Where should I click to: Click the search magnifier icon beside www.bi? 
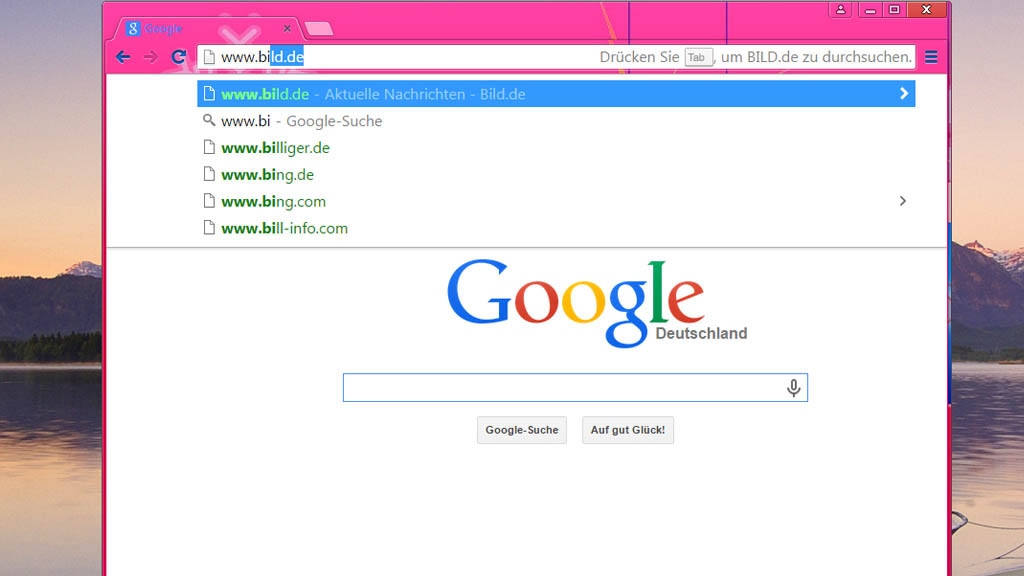click(x=209, y=120)
